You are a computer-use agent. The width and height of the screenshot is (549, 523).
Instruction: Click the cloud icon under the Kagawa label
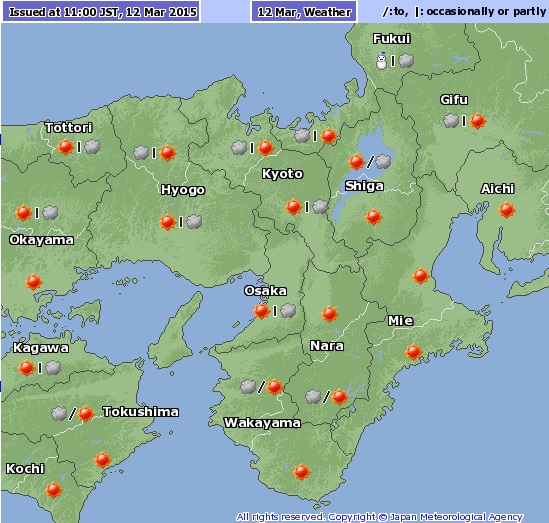[x=53, y=368]
